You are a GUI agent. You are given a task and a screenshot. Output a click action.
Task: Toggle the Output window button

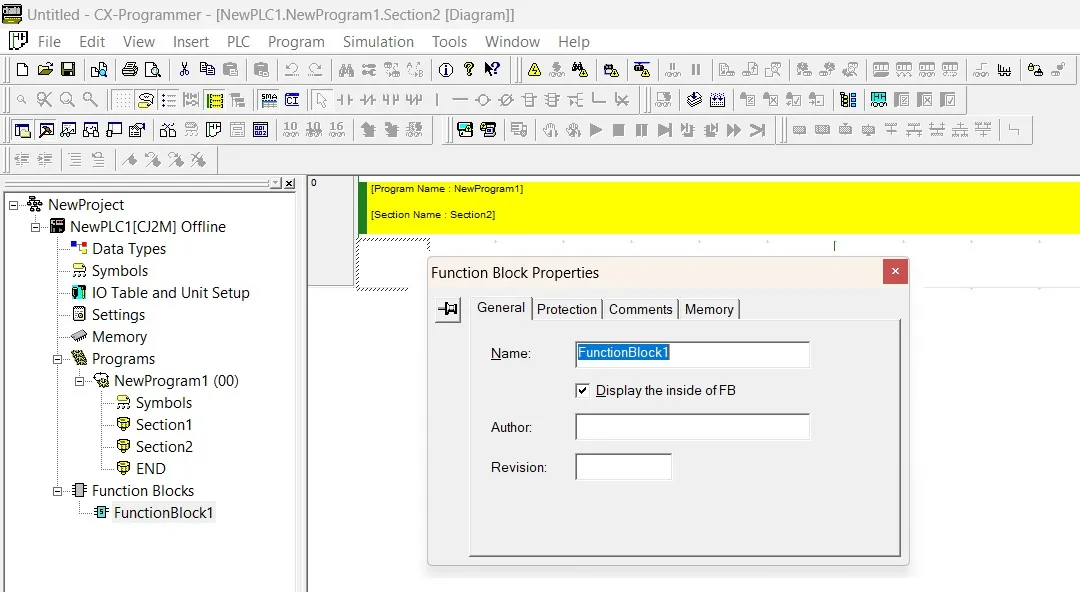(x=45, y=130)
